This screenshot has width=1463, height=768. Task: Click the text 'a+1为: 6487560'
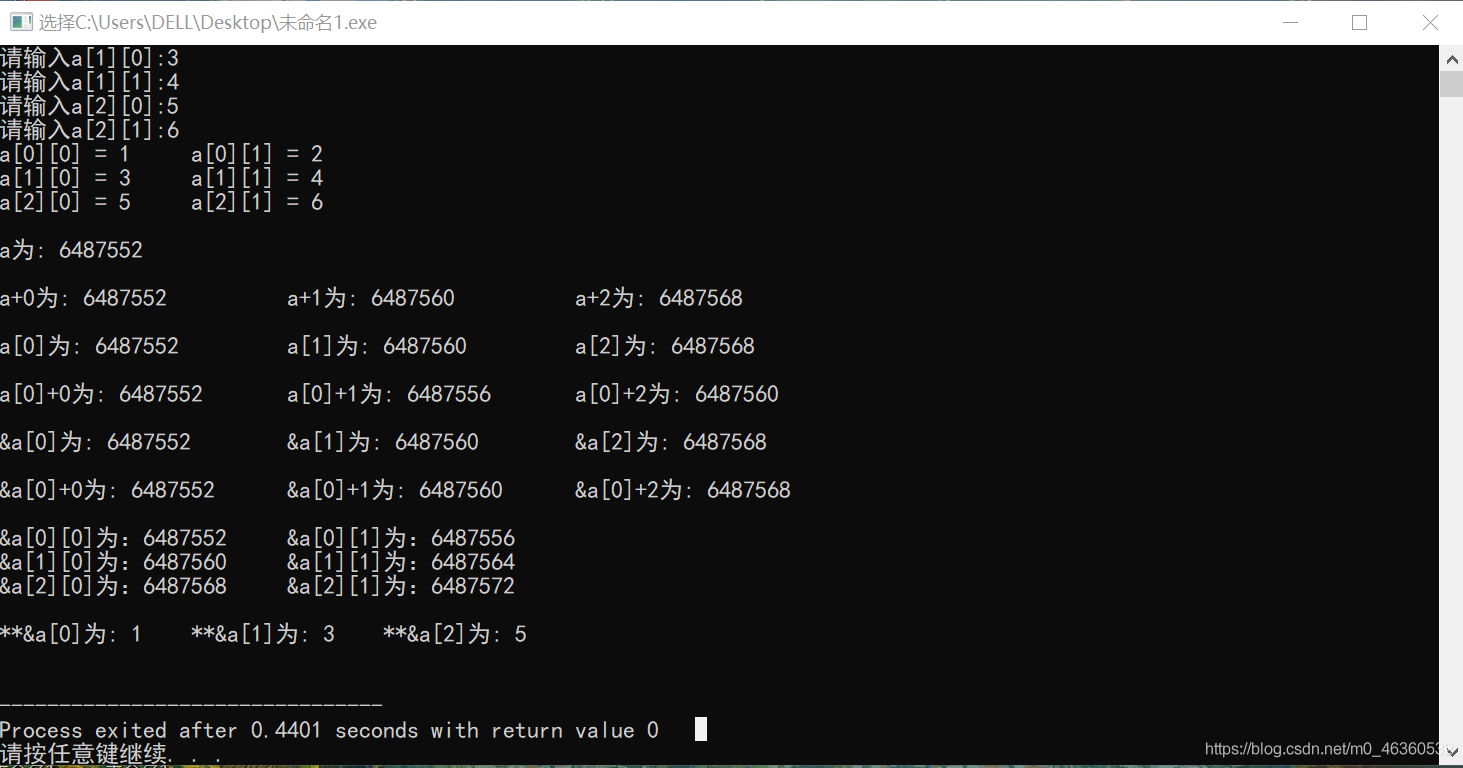(x=371, y=298)
